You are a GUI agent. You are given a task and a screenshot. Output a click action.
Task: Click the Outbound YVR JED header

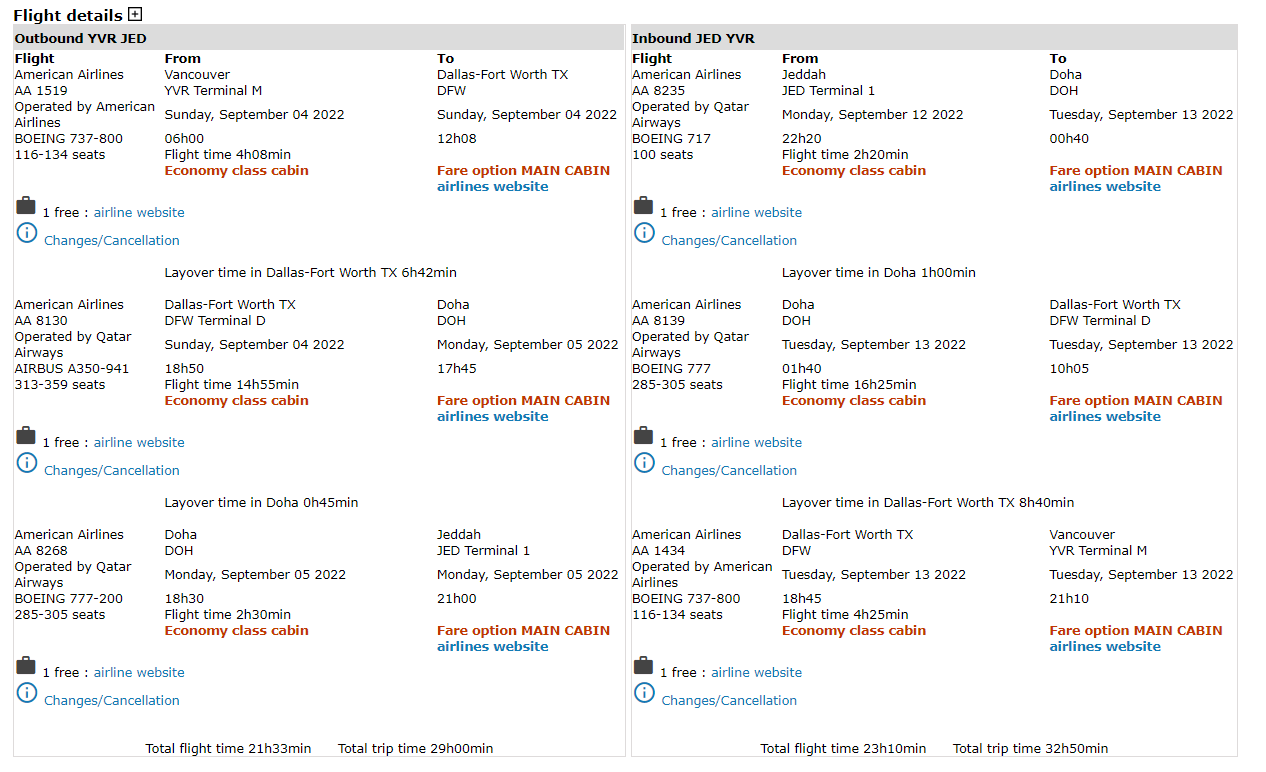click(80, 39)
